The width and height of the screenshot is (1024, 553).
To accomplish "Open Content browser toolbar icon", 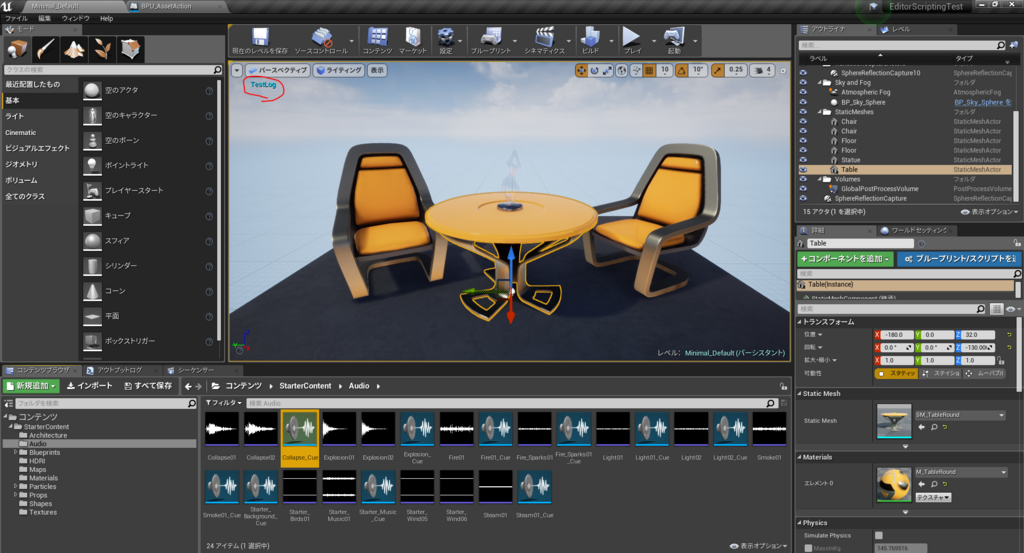I will [377, 40].
